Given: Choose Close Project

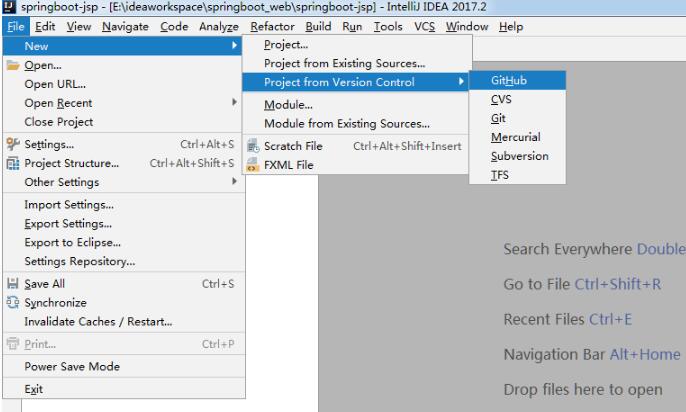Looking at the screenshot, I should (x=122, y=122).
